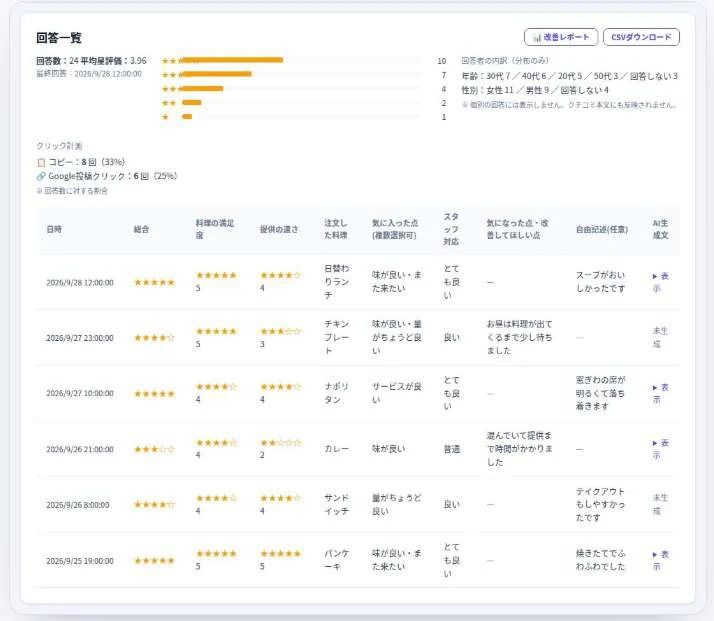Click the 回答一覧 heading
Viewport: 714px width, 621px height.
click(59, 38)
